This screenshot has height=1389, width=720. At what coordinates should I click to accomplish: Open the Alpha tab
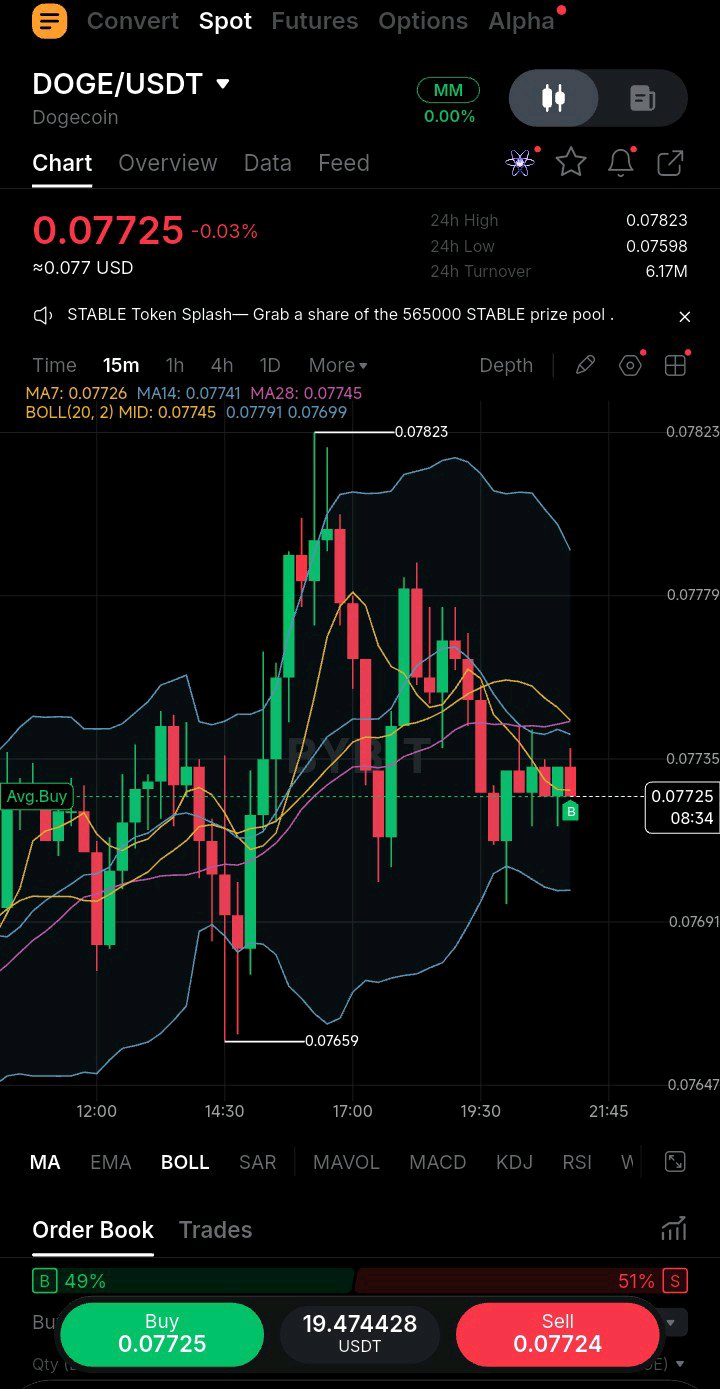point(521,21)
